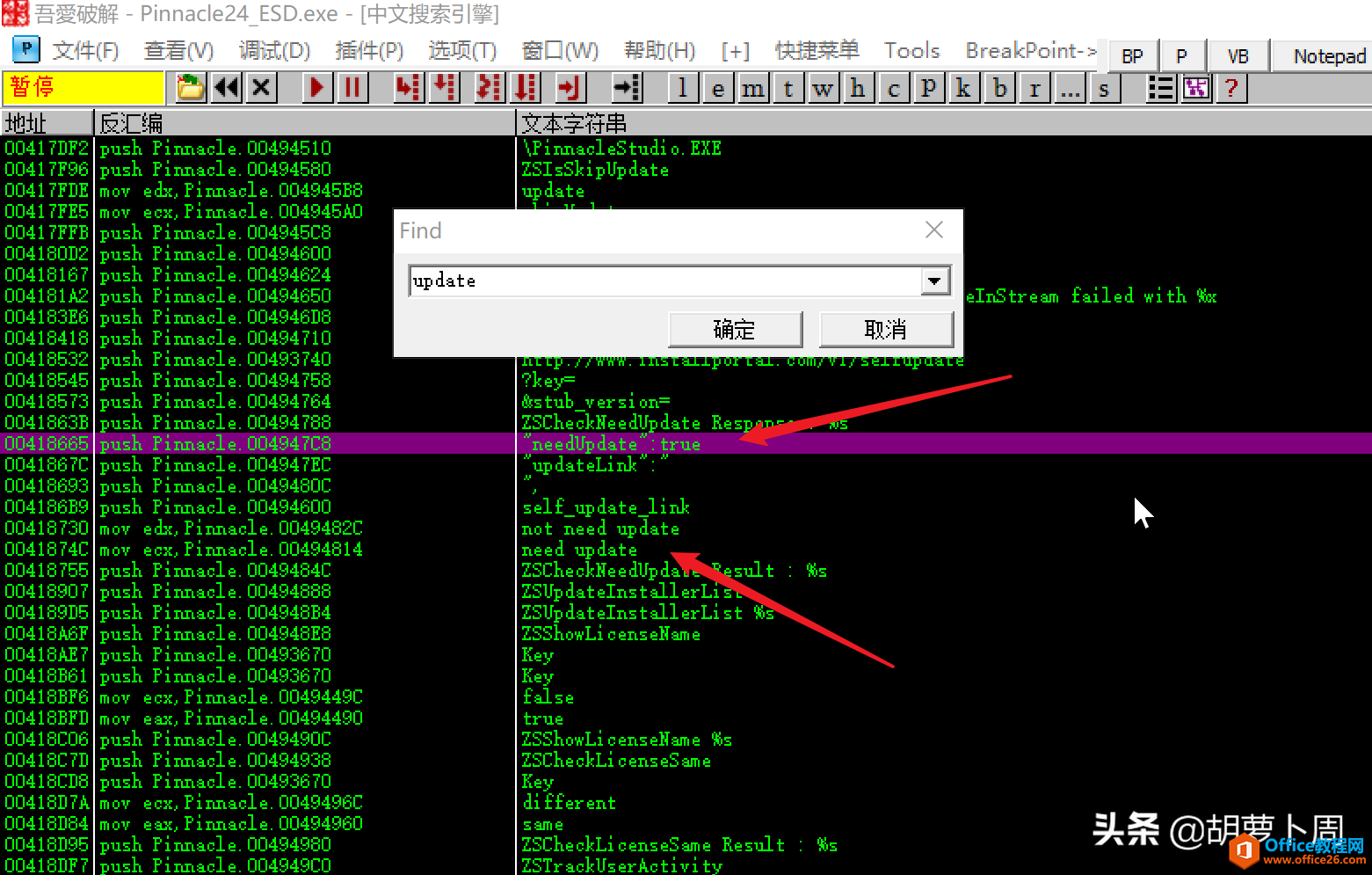Viewport: 1372px width, 875px height.
Task: Select the row with 'ZSTrackUserActivity' string
Action: tap(686, 865)
